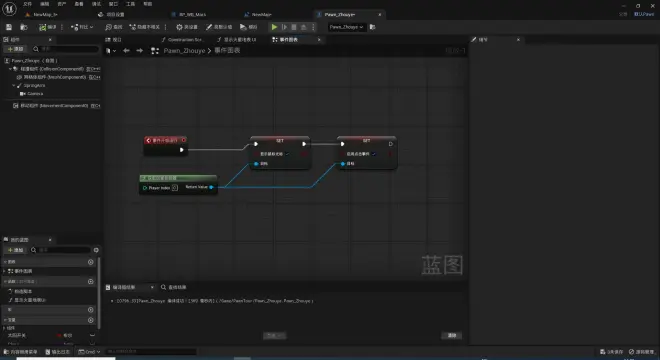The image size is (660, 360).
Task: Open the Pawn_Zhouye debug object dropdown
Action: click(x=346, y=27)
